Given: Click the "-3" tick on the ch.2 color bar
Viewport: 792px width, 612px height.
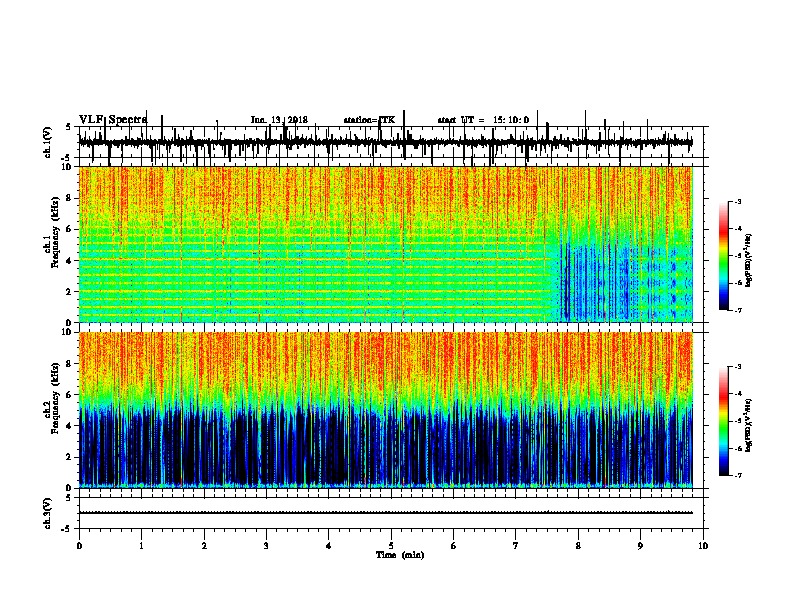Looking at the screenshot, I should (737, 367).
